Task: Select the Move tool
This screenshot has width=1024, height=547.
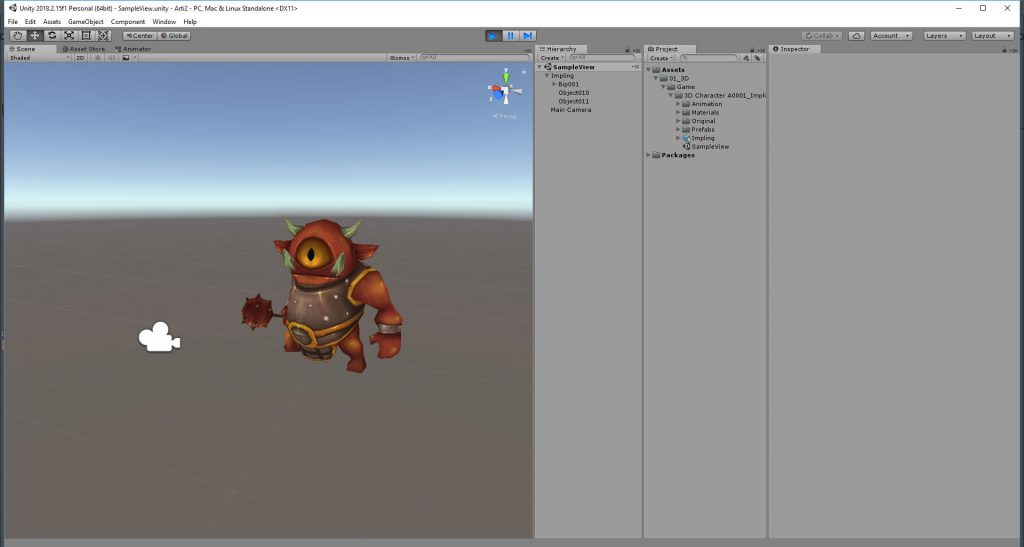Action: point(35,36)
